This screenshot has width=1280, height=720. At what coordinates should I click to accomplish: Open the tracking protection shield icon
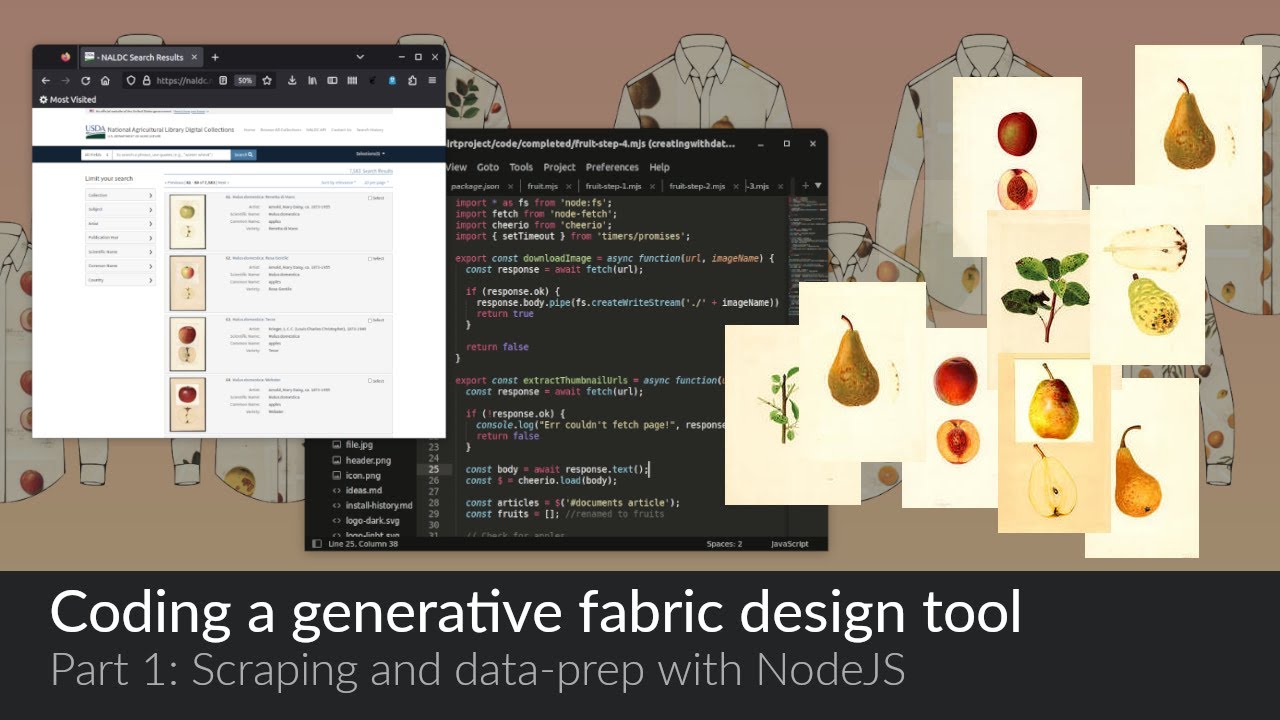[x=131, y=80]
